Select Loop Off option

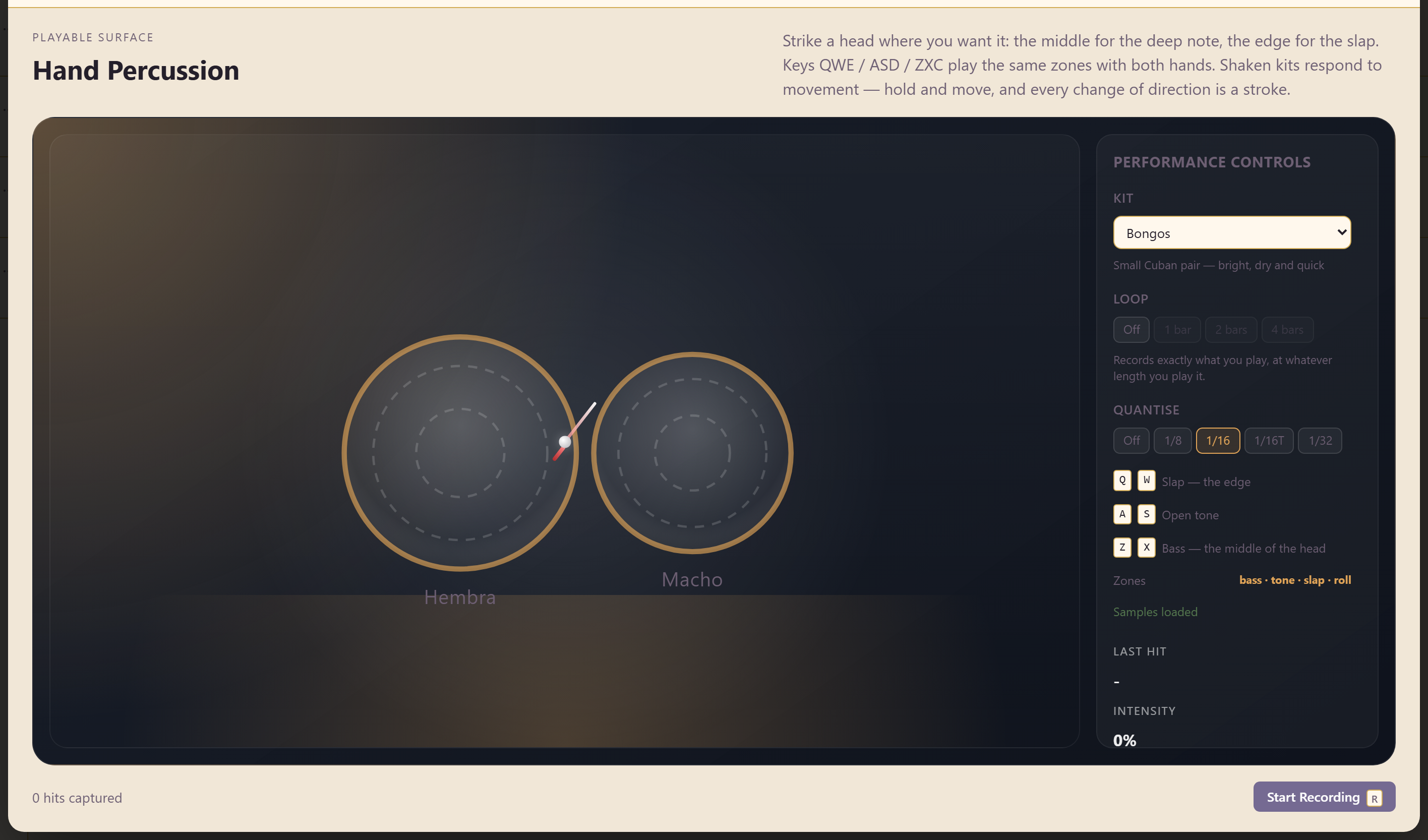point(1130,329)
